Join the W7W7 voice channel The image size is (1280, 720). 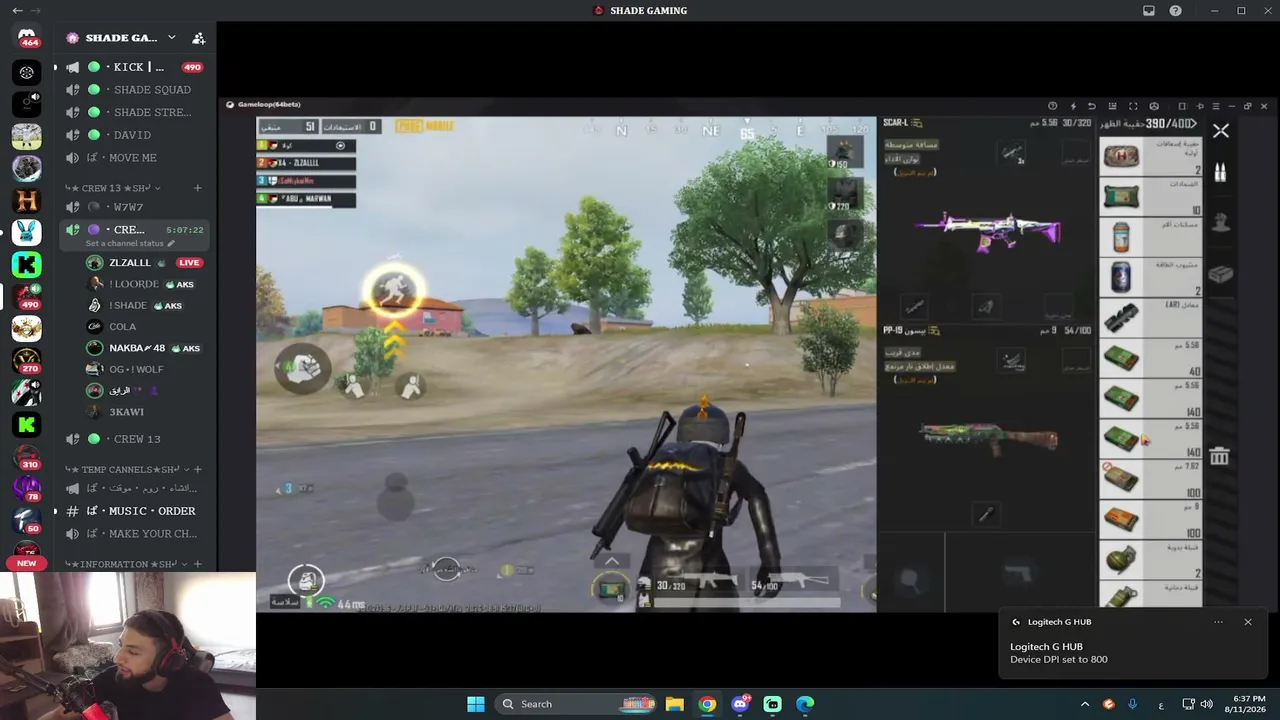click(135, 207)
